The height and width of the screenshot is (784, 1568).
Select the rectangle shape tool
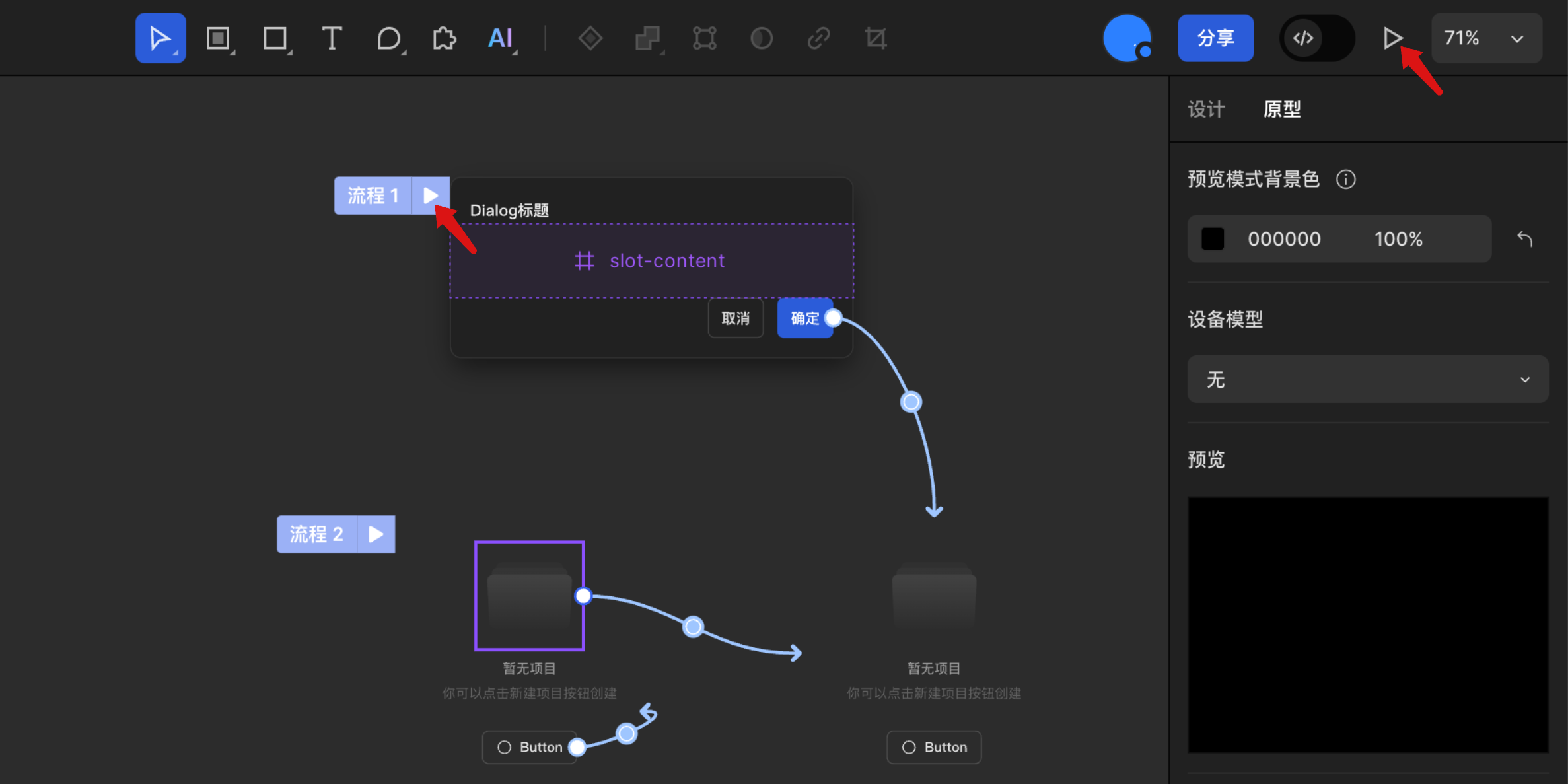click(x=275, y=38)
